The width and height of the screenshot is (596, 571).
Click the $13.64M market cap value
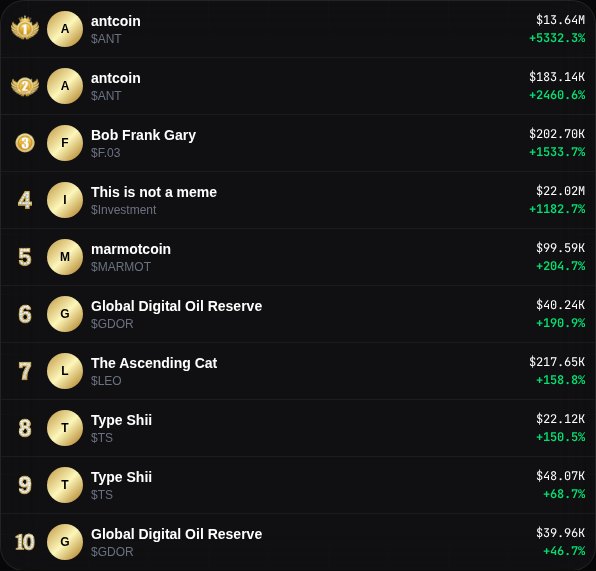(x=561, y=20)
